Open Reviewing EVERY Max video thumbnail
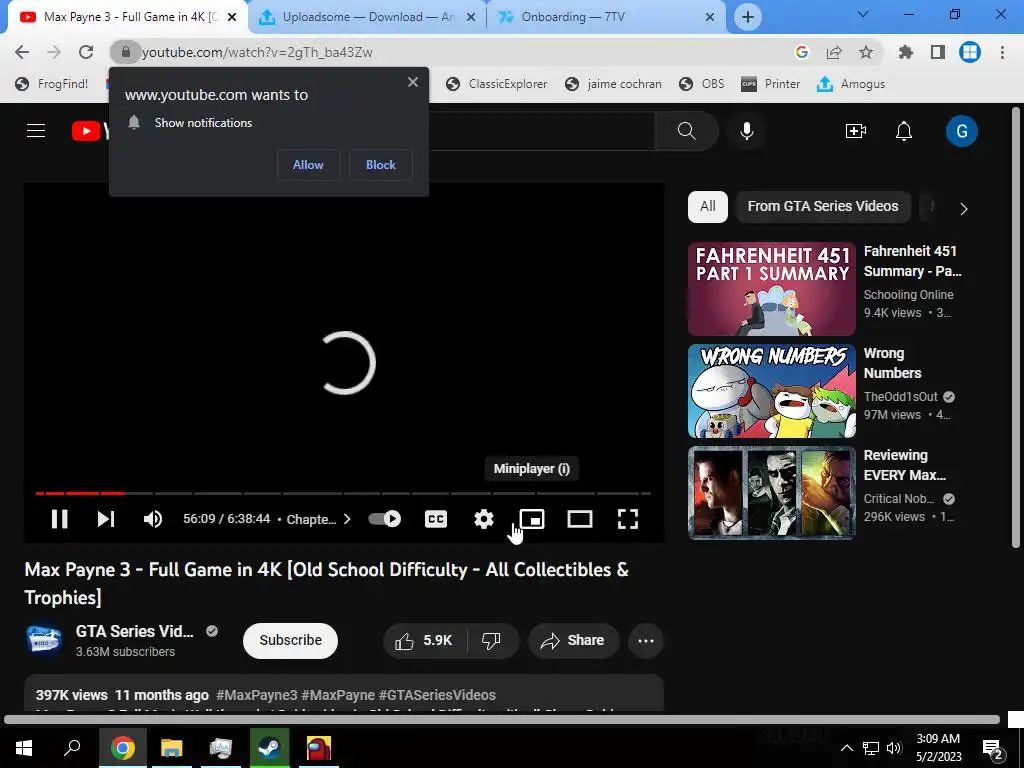The height and width of the screenshot is (768, 1024). pos(771,493)
